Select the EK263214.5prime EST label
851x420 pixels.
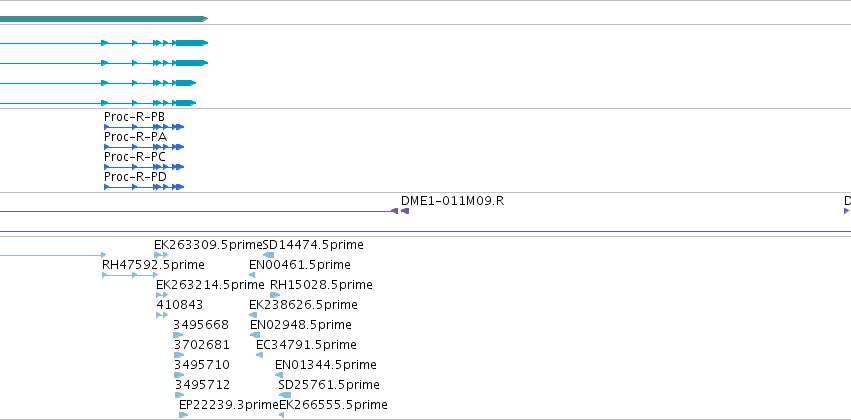pos(210,285)
